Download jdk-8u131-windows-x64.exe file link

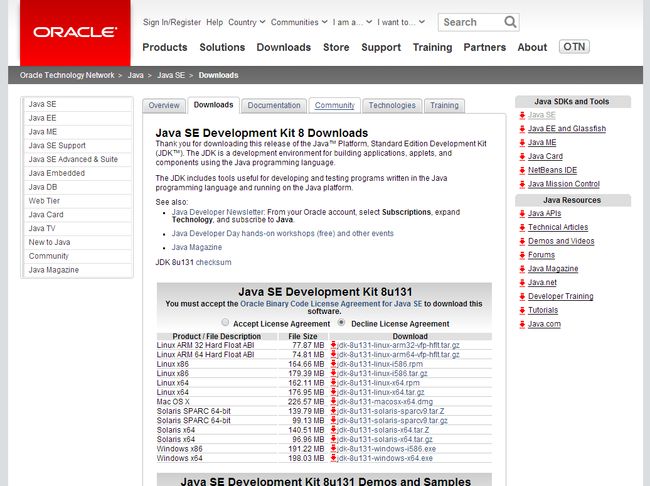pyautogui.click(x=385, y=458)
